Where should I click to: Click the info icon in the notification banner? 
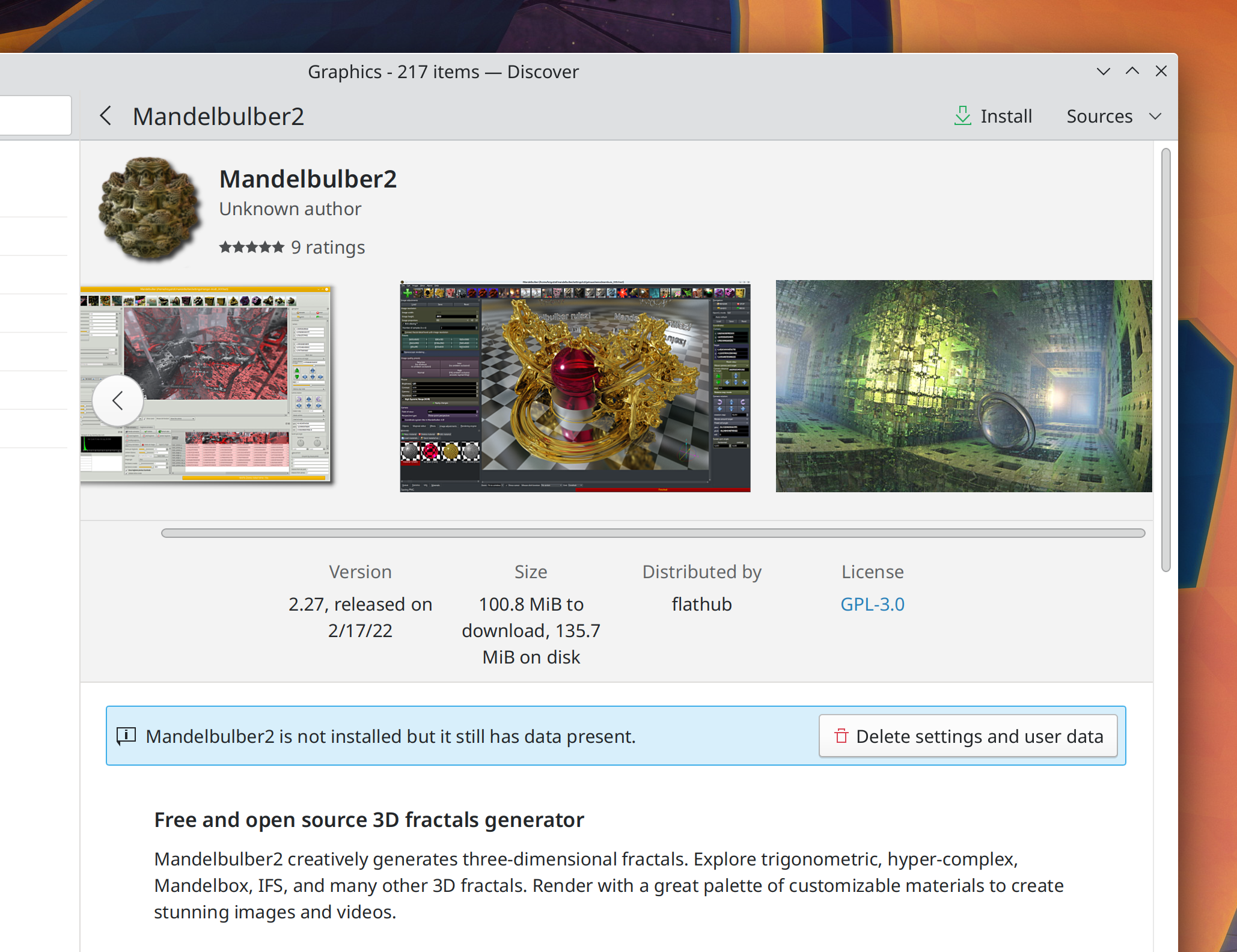click(126, 736)
